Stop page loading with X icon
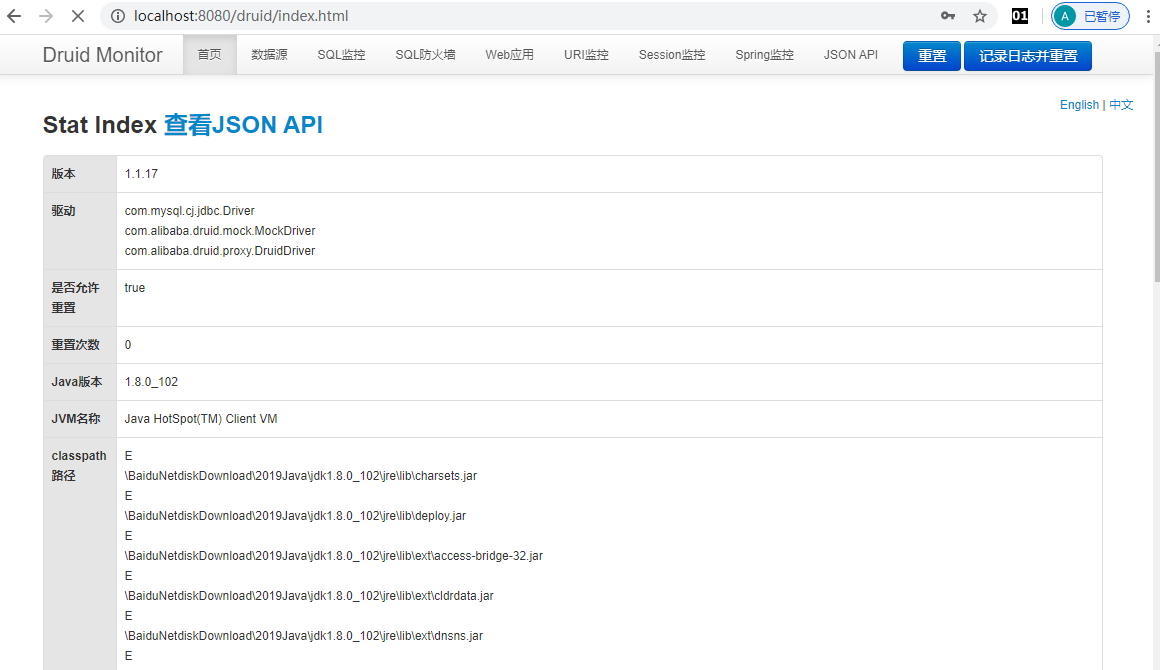This screenshot has width=1160, height=670. click(x=78, y=16)
